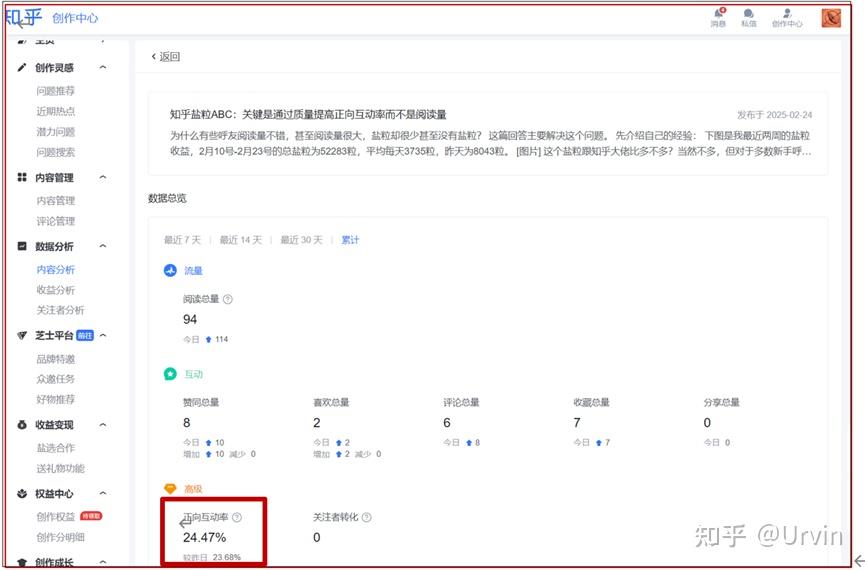Select the 创作灵感 pencil icon
Screen dimensions: 865x570
tap(22, 67)
